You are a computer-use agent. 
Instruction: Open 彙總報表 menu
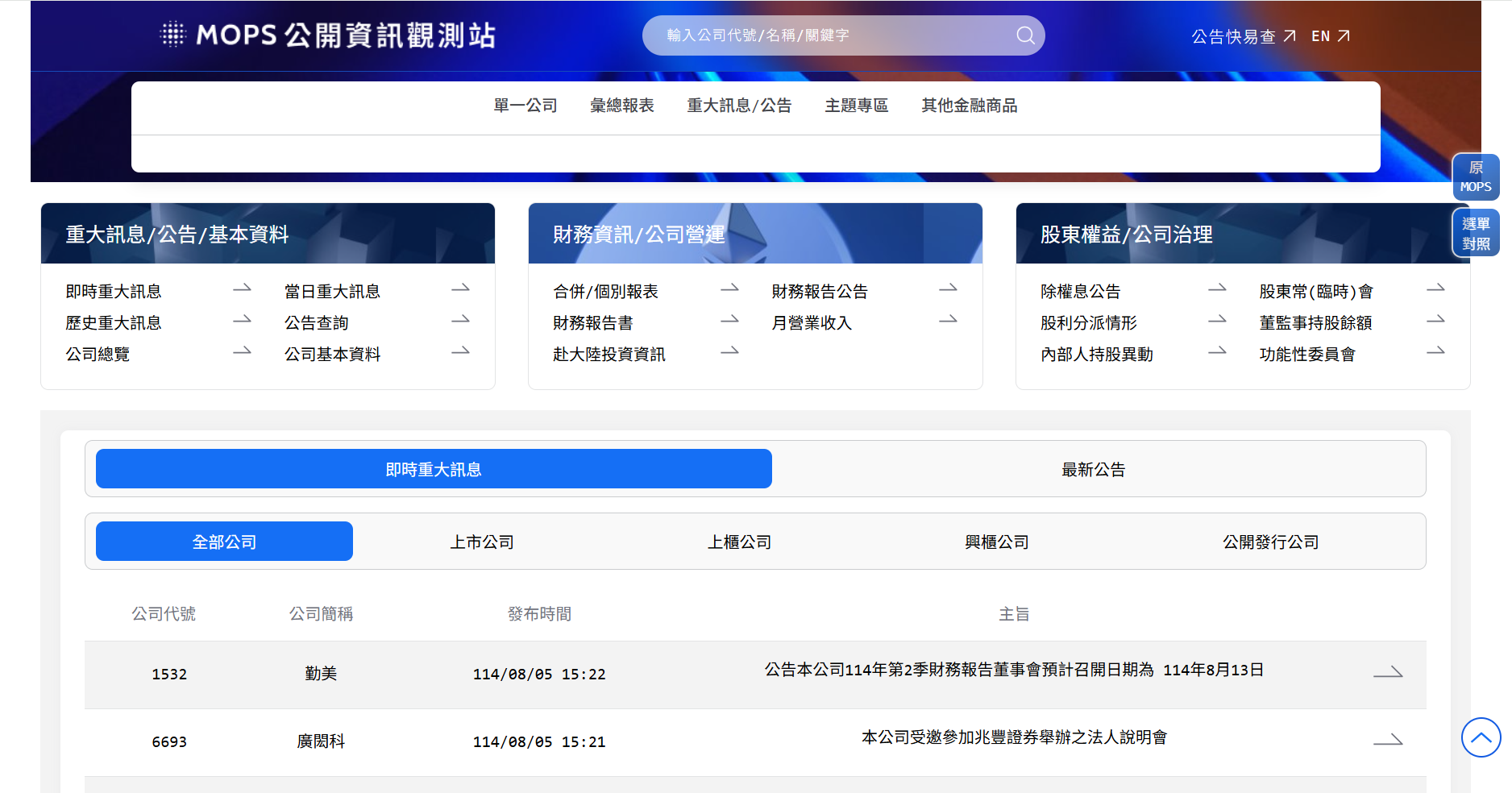point(622,106)
